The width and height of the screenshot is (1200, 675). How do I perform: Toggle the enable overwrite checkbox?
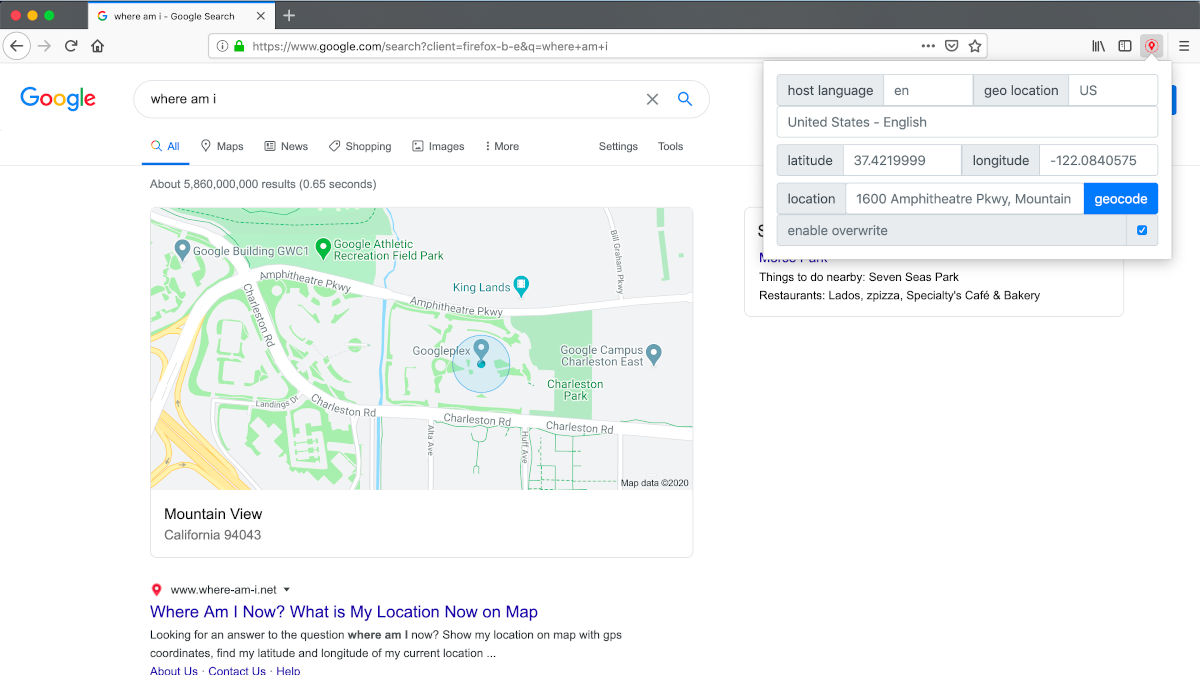click(x=1142, y=231)
